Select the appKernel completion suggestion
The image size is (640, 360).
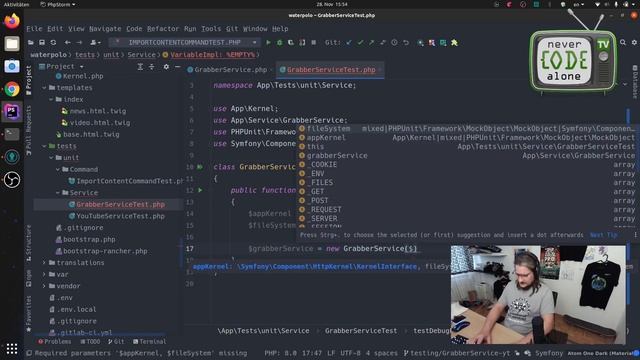pos(467,138)
